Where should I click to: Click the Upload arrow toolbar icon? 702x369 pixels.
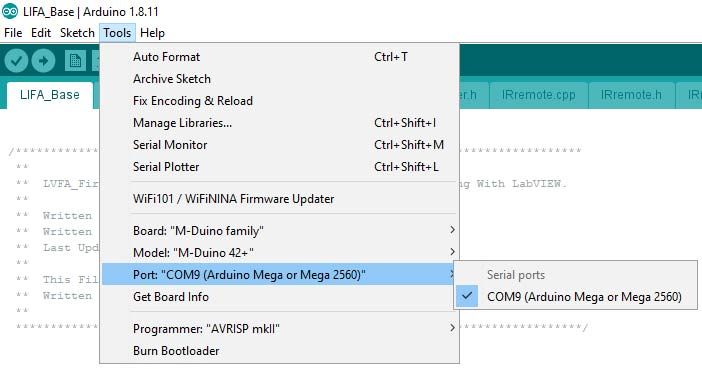[43, 60]
